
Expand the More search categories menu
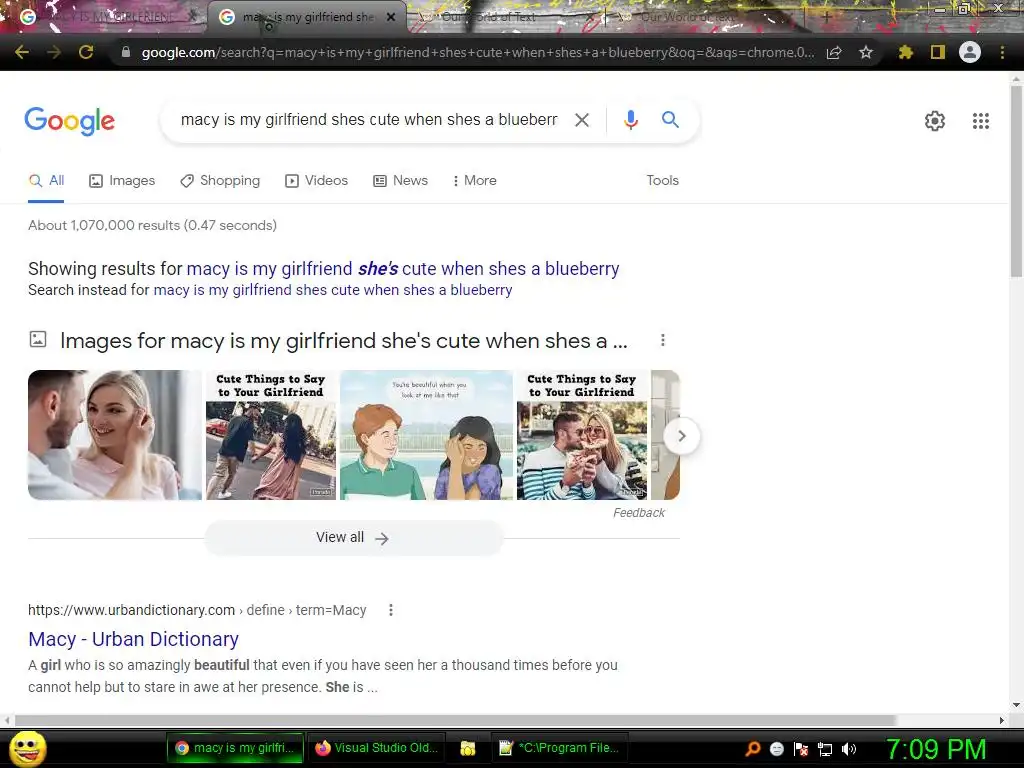[475, 181]
